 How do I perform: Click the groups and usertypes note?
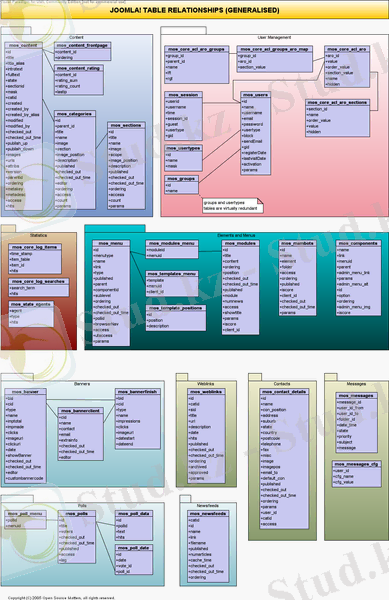pyautogui.click(x=233, y=205)
